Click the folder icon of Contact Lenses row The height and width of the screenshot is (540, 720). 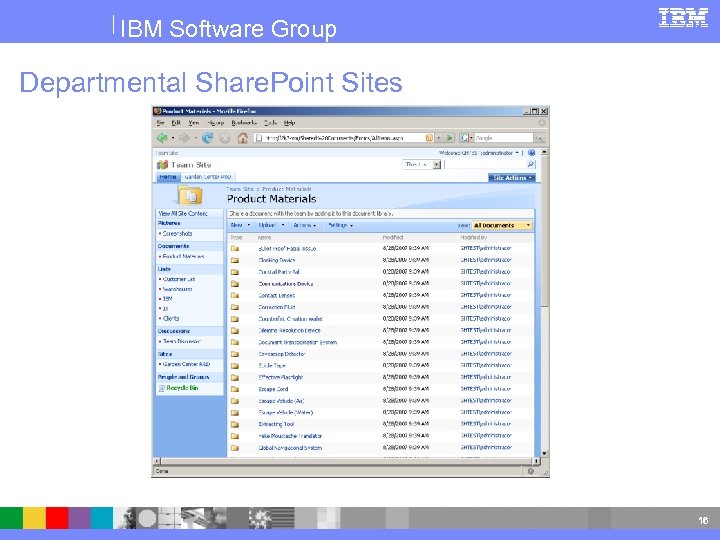coord(235,295)
